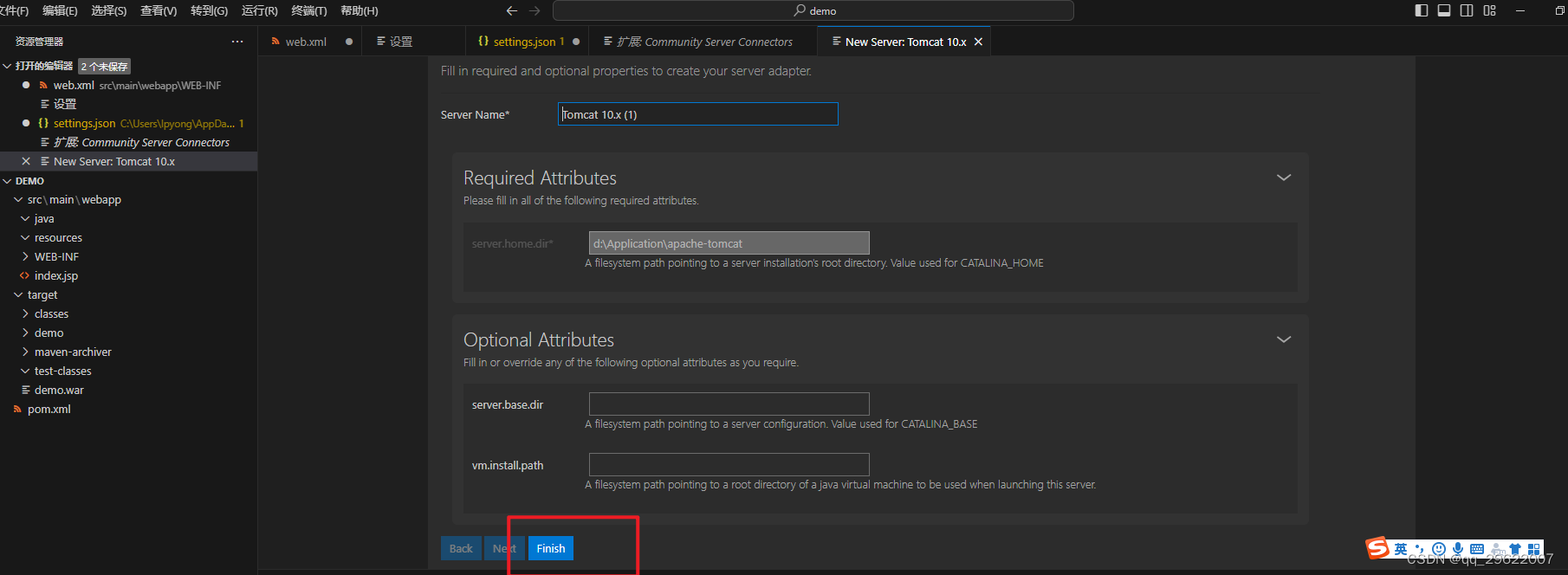1568x575 pixels.
Task: Open index.jsp in the explorer
Action: click(56, 275)
